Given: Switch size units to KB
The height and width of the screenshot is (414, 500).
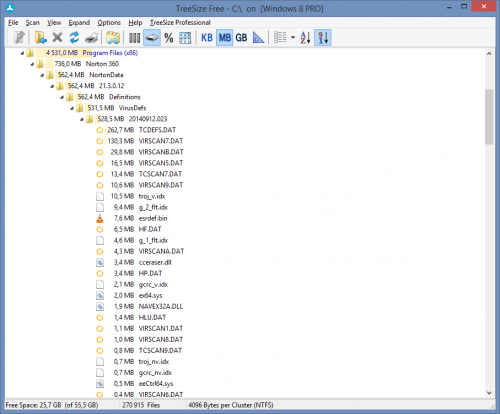Looking at the screenshot, I should pos(207,38).
